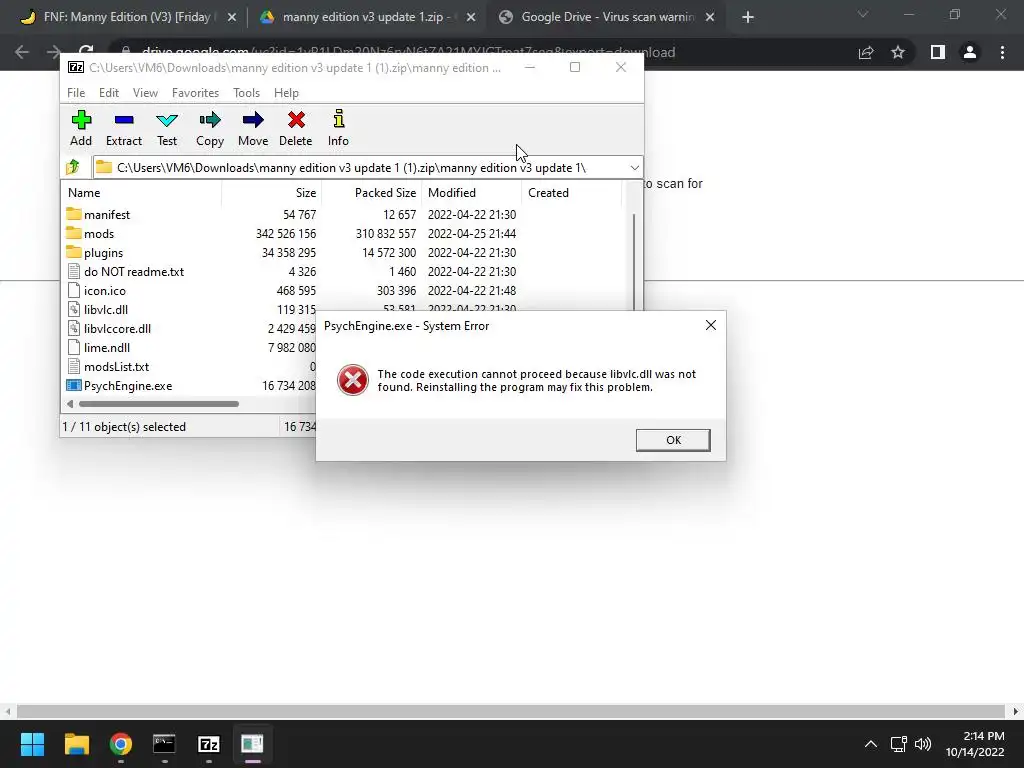Screen dimensions: 1024x768
Task: Sort by Packed Size column header
Action: [371, 193]
